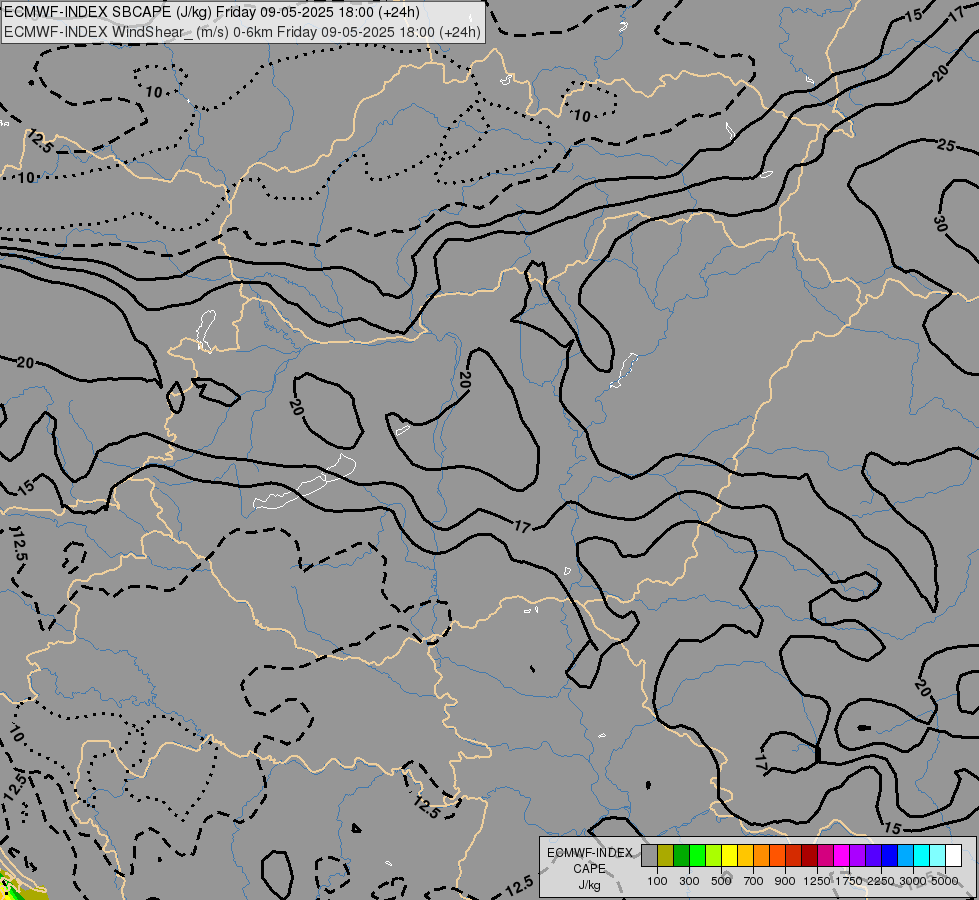
Task: Select the pure blue legend swatch
Action: pos(890,855)
